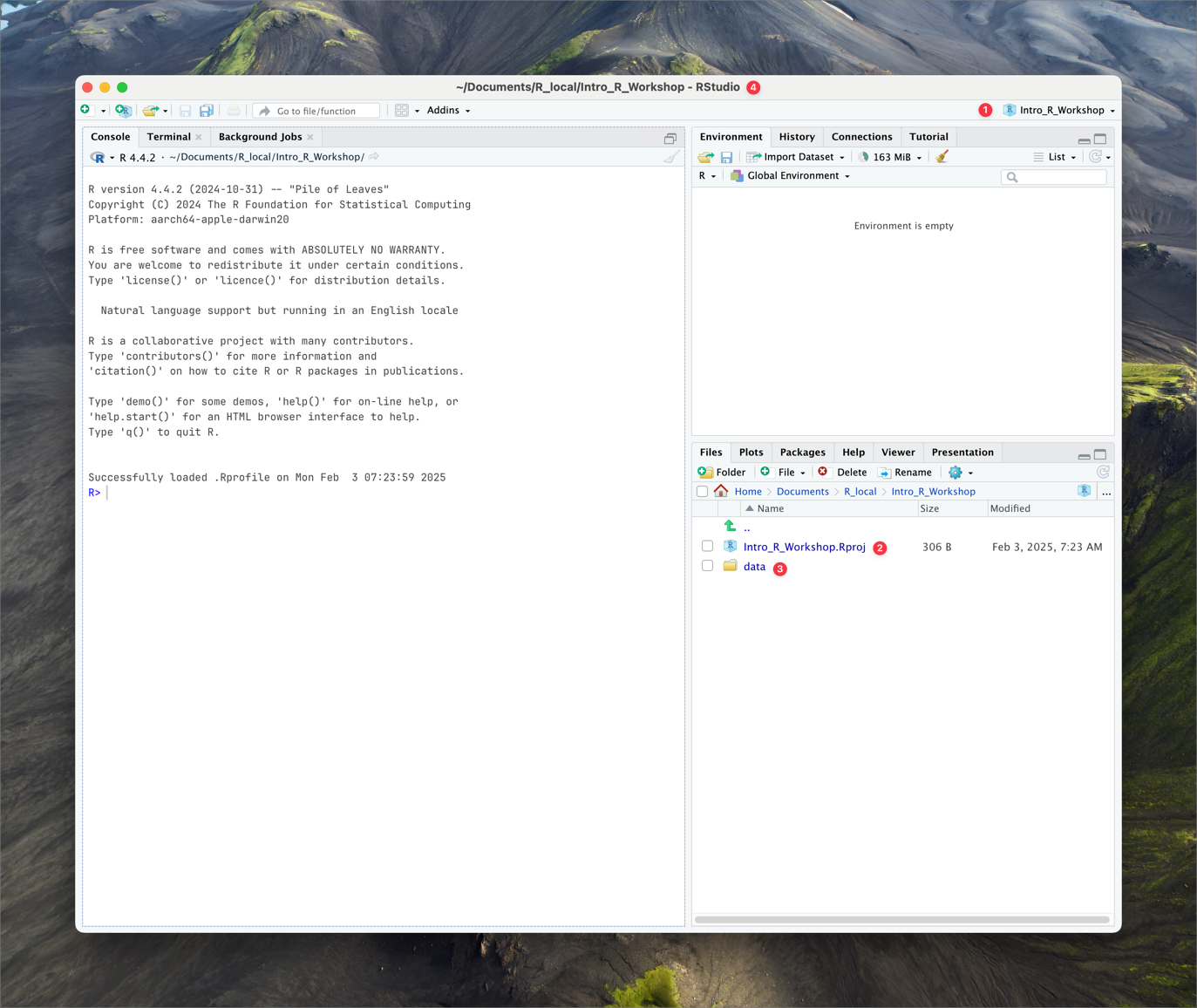1197x1008 pixels.
Task: Create a new Folder in Files pane
Action: [722, 473]
